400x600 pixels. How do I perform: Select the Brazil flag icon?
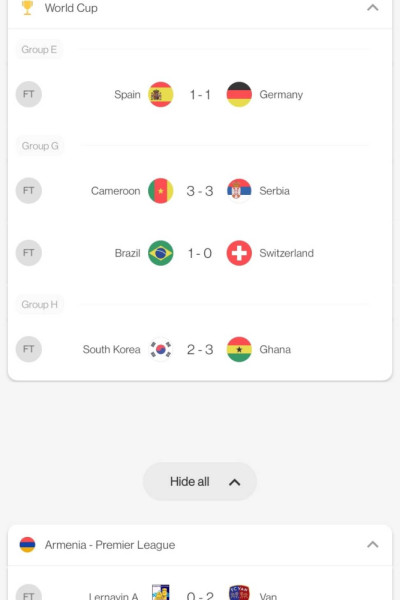161,253
